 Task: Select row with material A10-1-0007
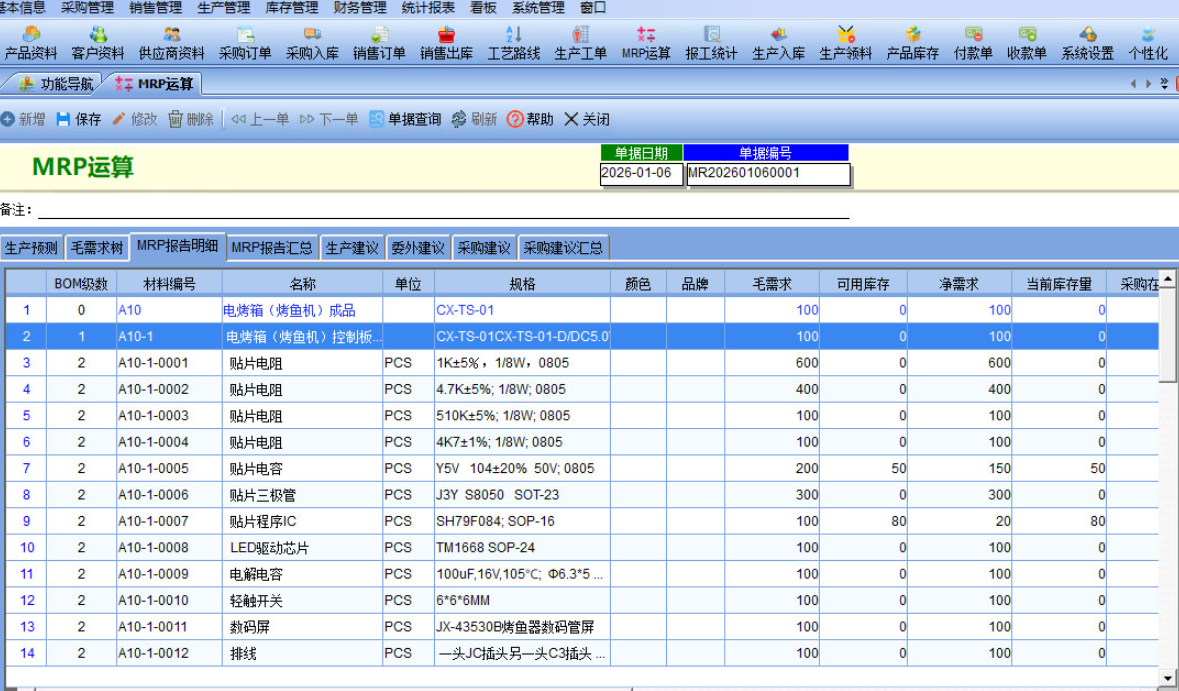[582, 521]
